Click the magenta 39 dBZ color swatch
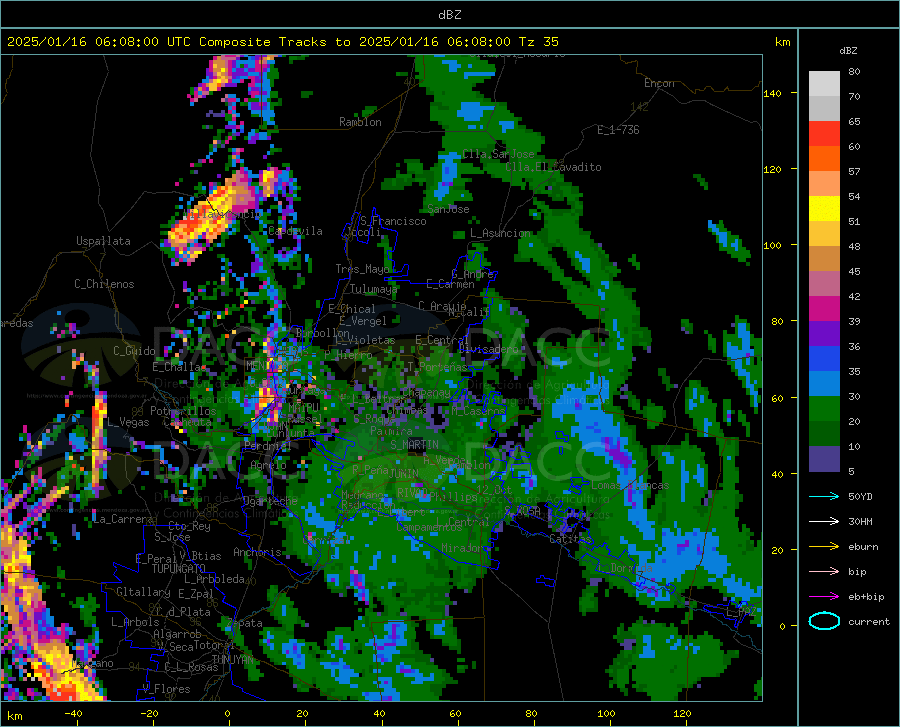The image size is (900, 727). coord(824,309)
